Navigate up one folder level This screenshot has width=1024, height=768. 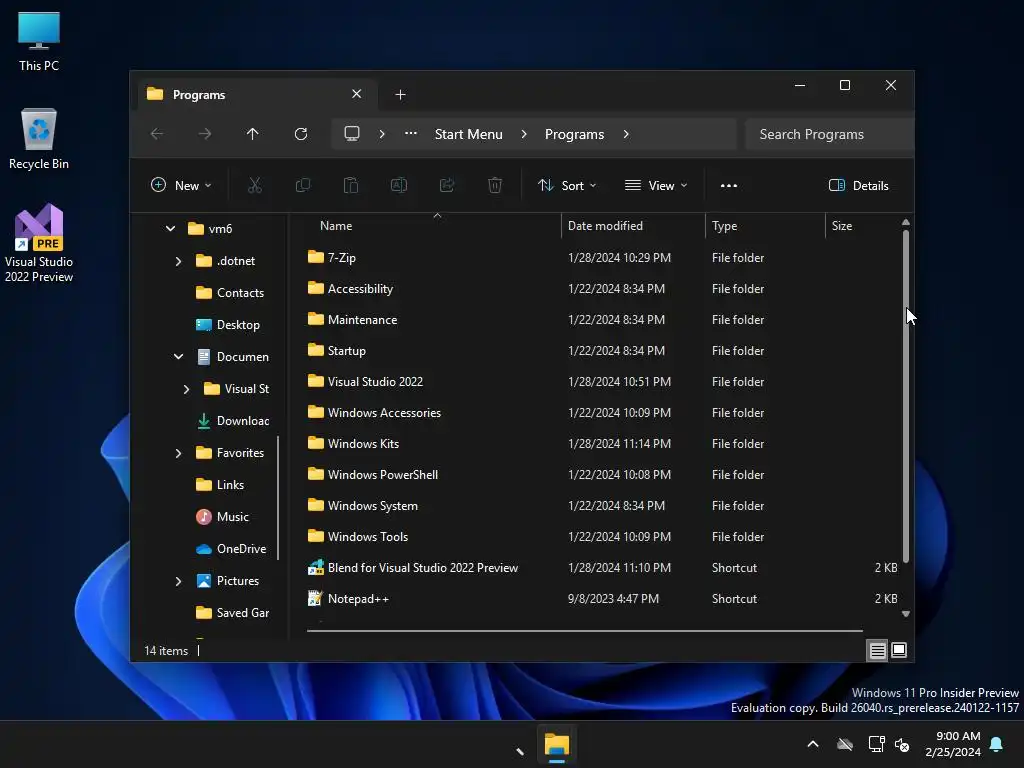coord(253,134)
